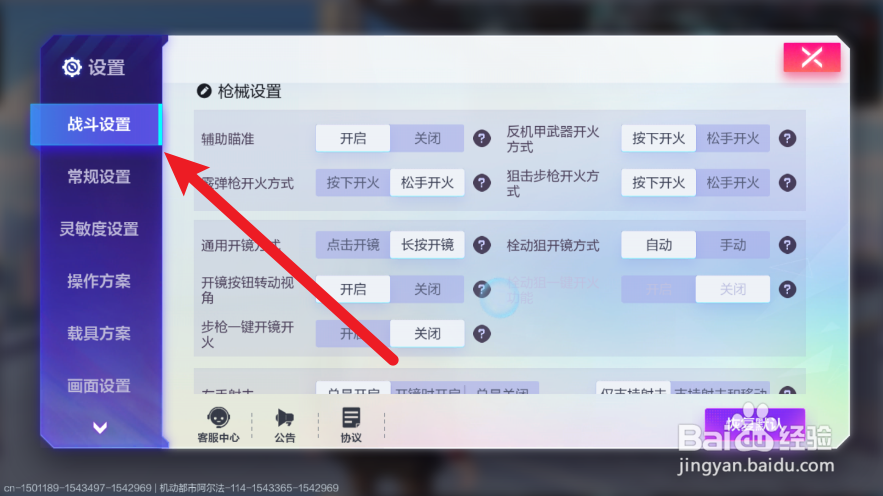Viewport: 883px width, 496px height.
Task: Show help for 步枪一键开镜开火
Action: coord(481,334)
